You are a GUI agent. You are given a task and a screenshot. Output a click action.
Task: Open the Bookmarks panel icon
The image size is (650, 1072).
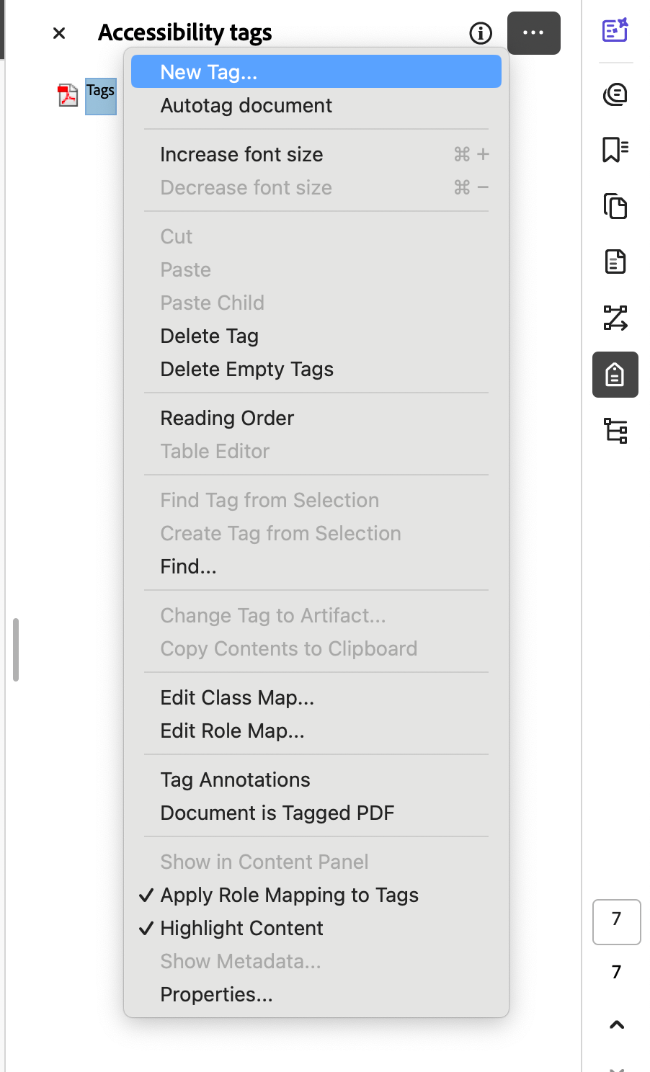click(614, 149)
